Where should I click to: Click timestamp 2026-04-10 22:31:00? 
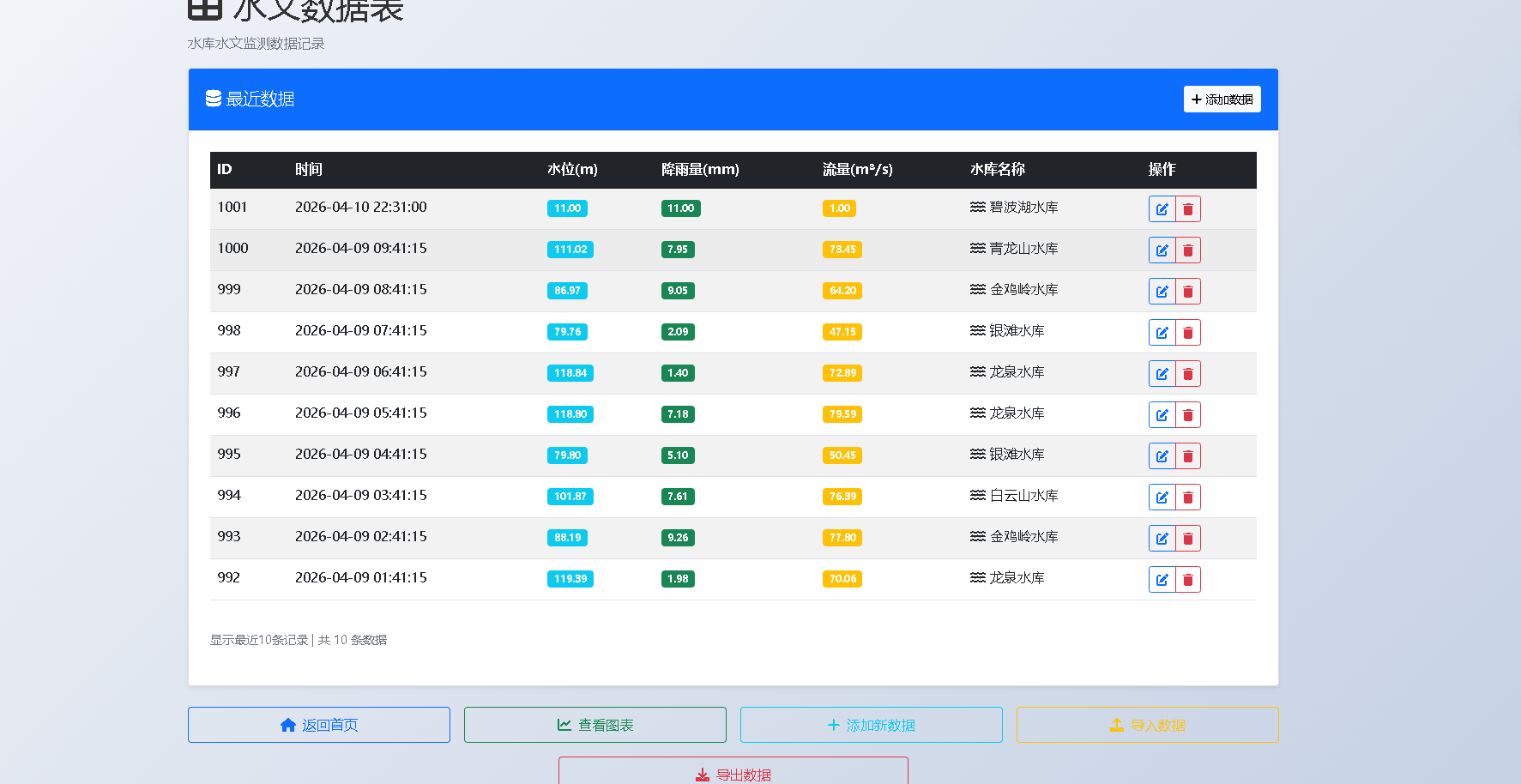tap(361, 208)
